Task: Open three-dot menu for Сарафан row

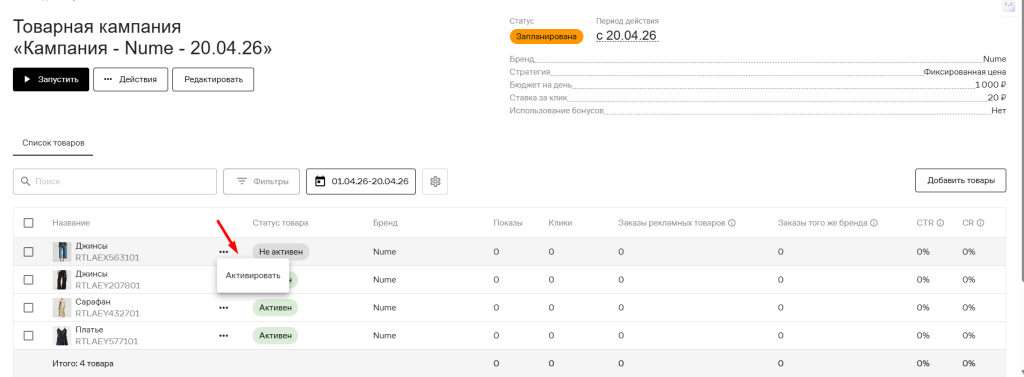Action: coord(224,308)
